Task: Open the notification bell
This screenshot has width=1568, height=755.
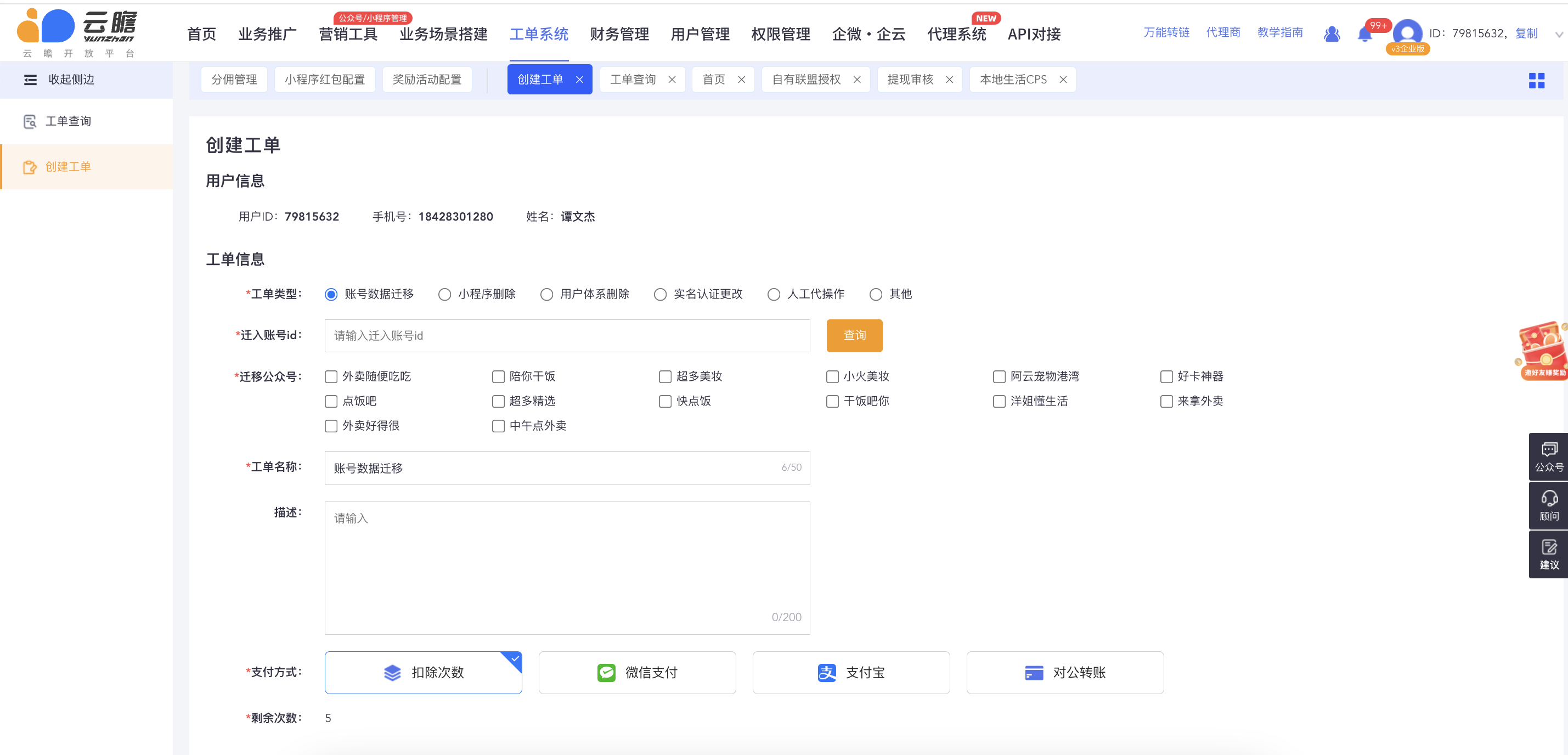Action: tap(1364, 34)
